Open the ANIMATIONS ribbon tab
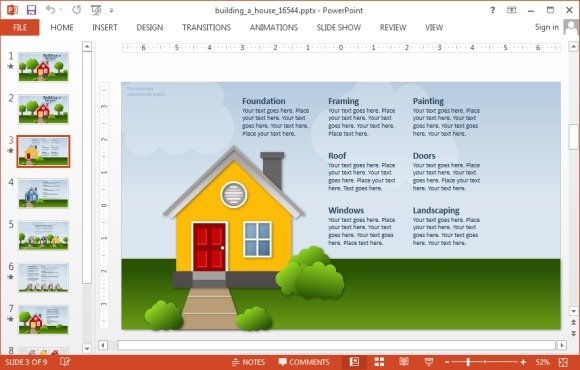580x370 pixels. 274,27
